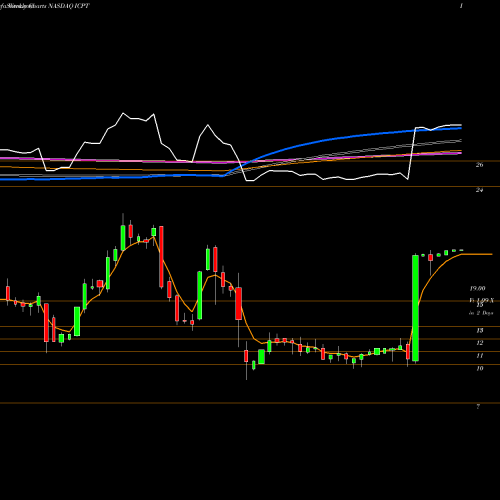Click the price axis label '12'
500x500 pixels.
(x=480, y=343)
